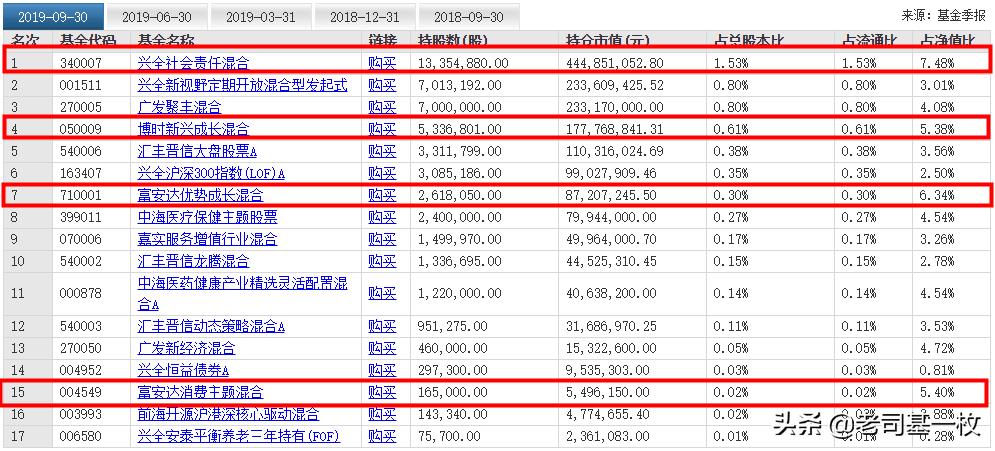This screenshot has height=451, width=995.
Task: Open fund link 兴全新视野定期开放混合型发起式
Action: (x=242, y=84)
